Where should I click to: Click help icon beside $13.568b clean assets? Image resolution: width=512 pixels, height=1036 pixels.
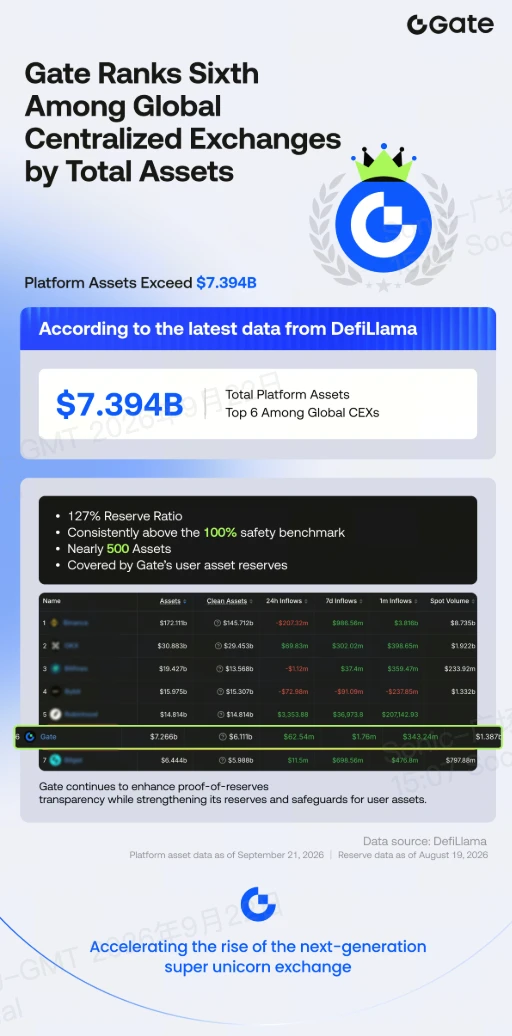click(219, 669)
